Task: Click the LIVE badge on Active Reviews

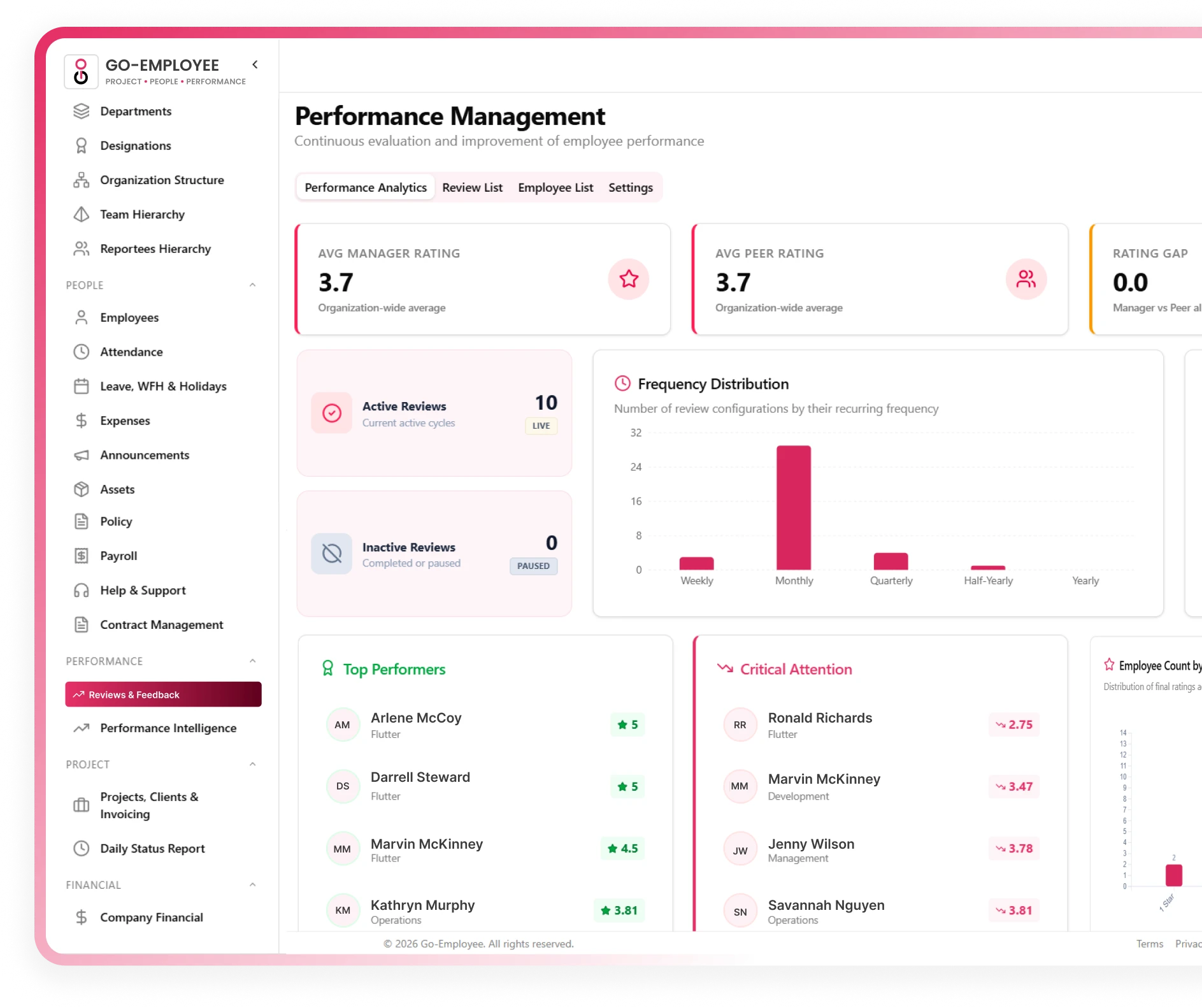Action: 541,426
